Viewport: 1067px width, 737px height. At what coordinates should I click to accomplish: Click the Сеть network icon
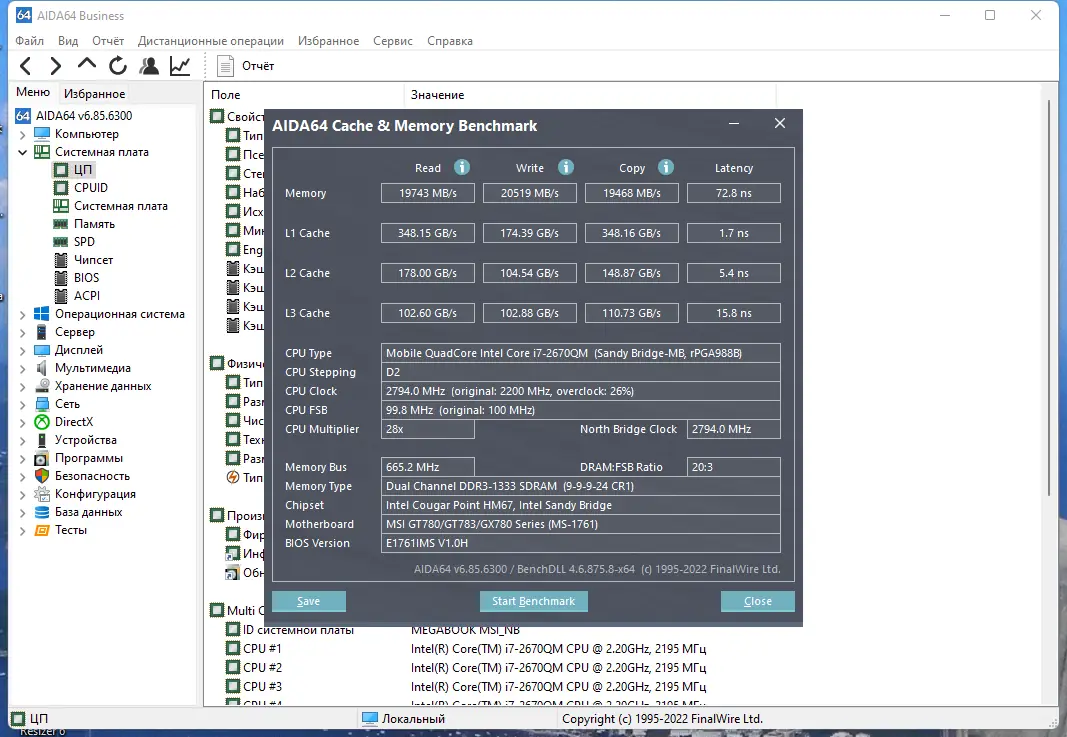pyautogui.click(x=42, y=404)
